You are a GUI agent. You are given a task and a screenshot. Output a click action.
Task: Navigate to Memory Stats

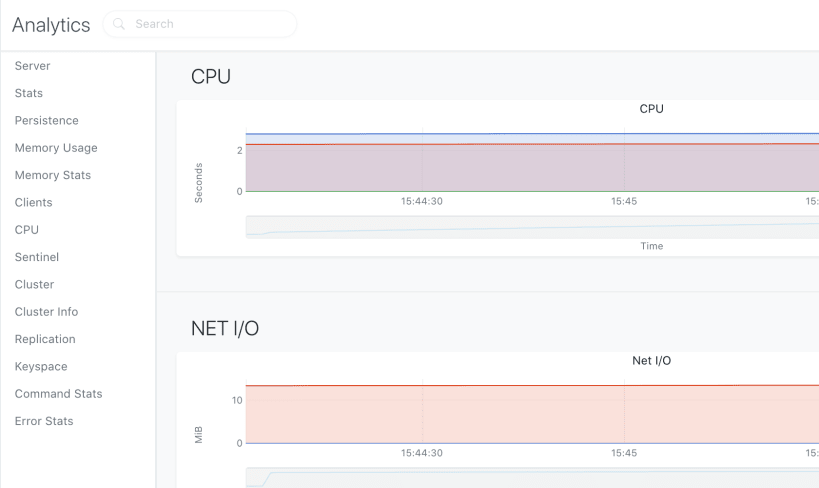click(53, 175)
